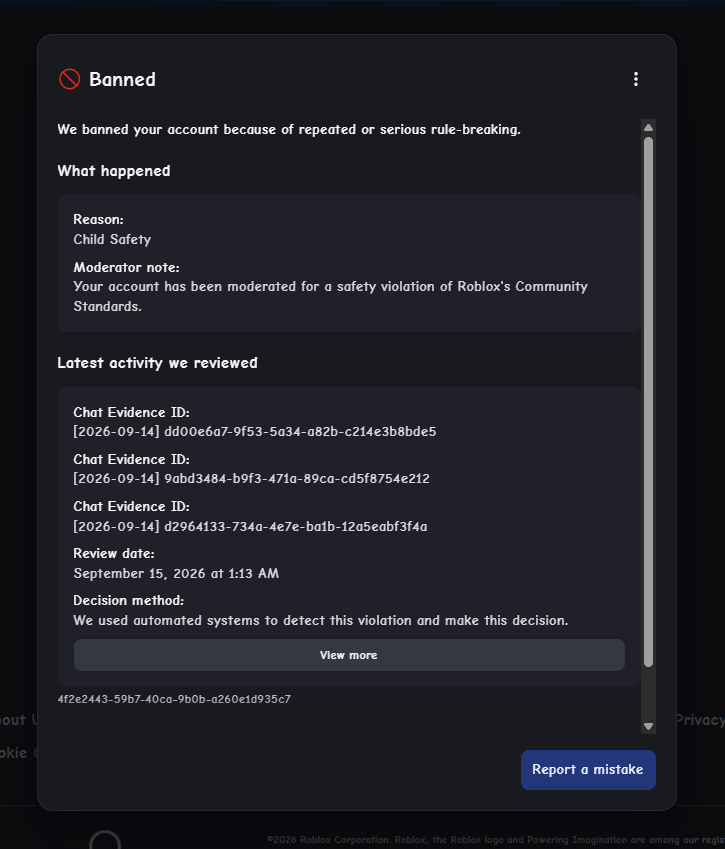
Task: Click the 'Reason:' label
Action: [98, 219]
